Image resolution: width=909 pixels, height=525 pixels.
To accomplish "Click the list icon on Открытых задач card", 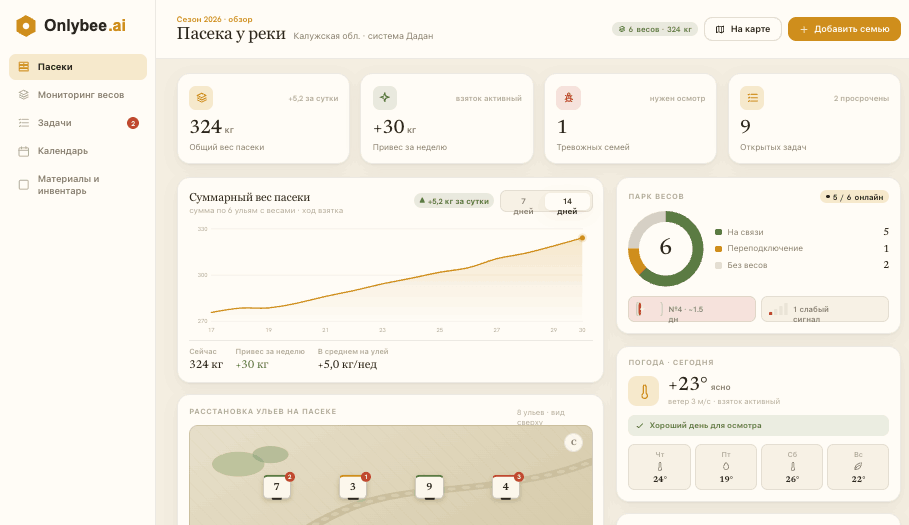I will tap(752, 98).
